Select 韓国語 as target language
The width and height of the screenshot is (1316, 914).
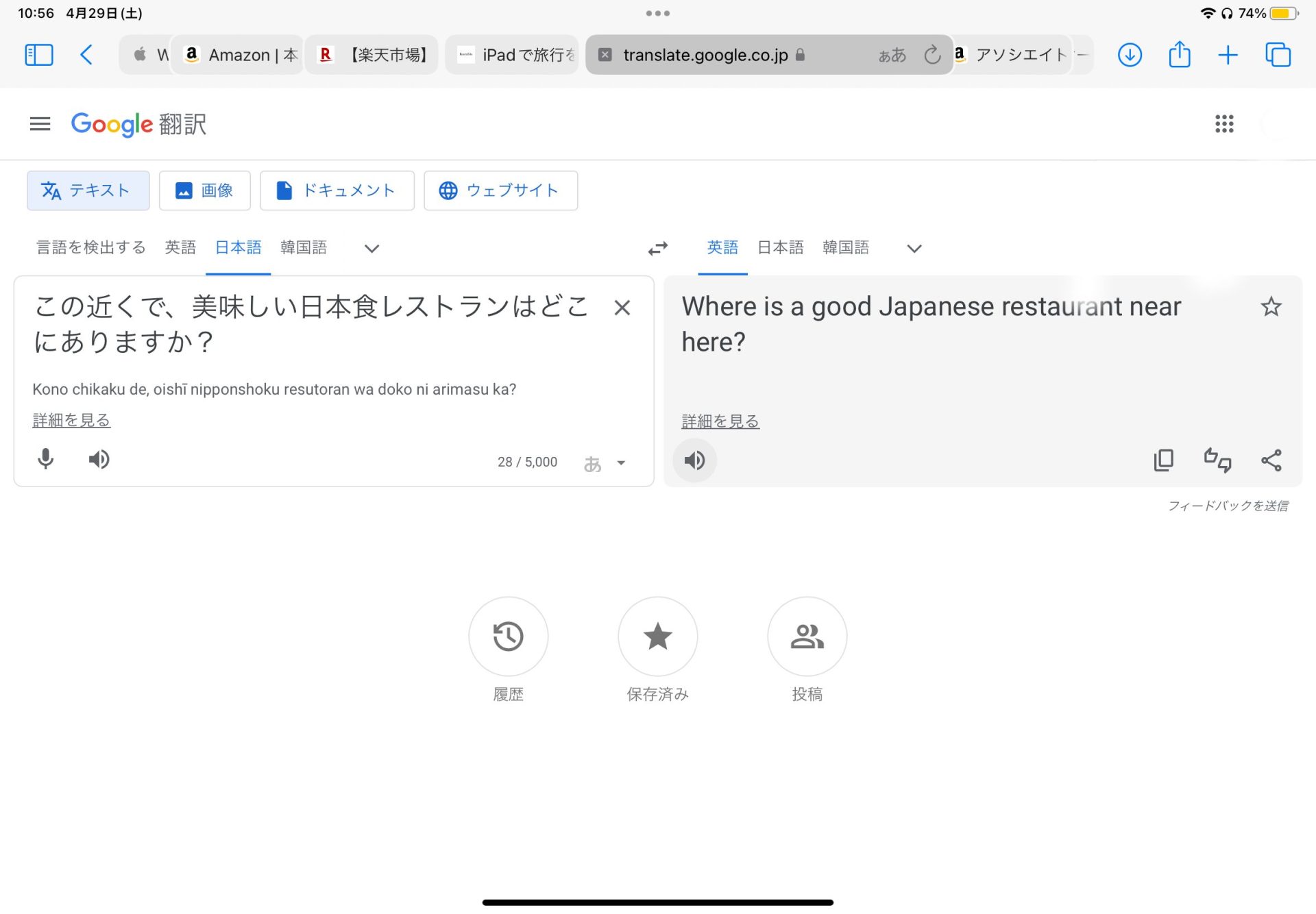point(845,248)
